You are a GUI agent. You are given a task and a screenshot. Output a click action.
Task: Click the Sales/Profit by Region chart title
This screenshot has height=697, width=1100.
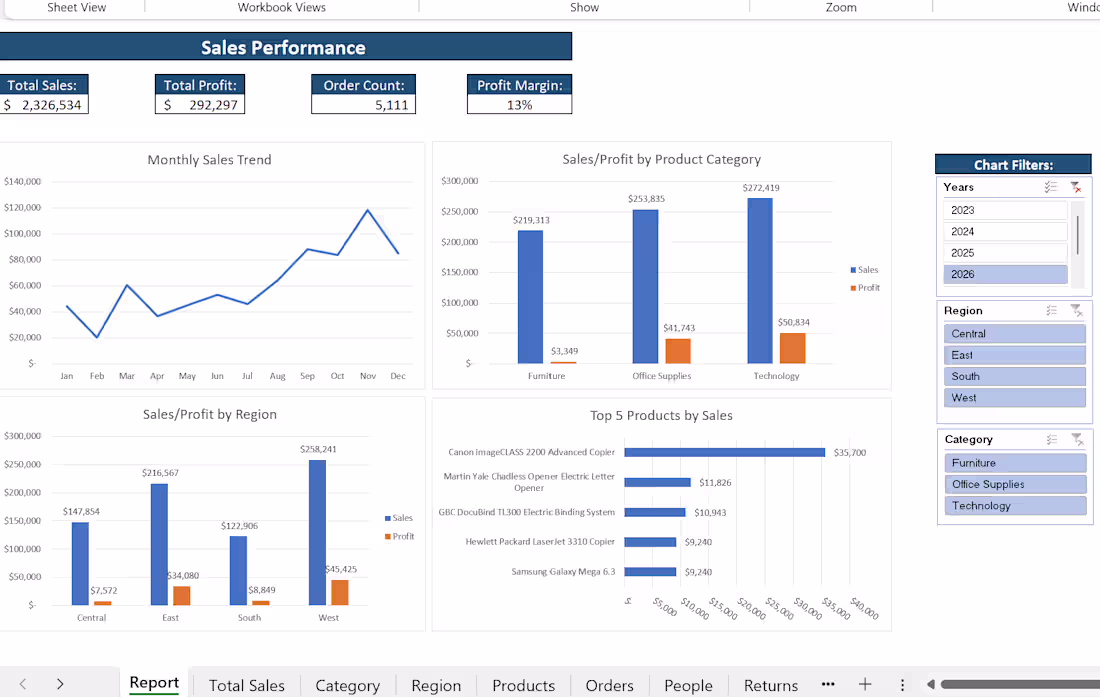point(210,414)
